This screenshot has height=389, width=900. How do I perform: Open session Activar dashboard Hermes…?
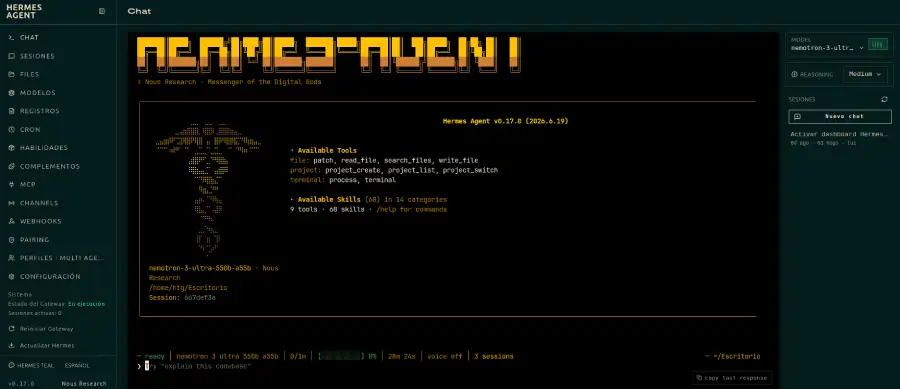pos(840,138)
